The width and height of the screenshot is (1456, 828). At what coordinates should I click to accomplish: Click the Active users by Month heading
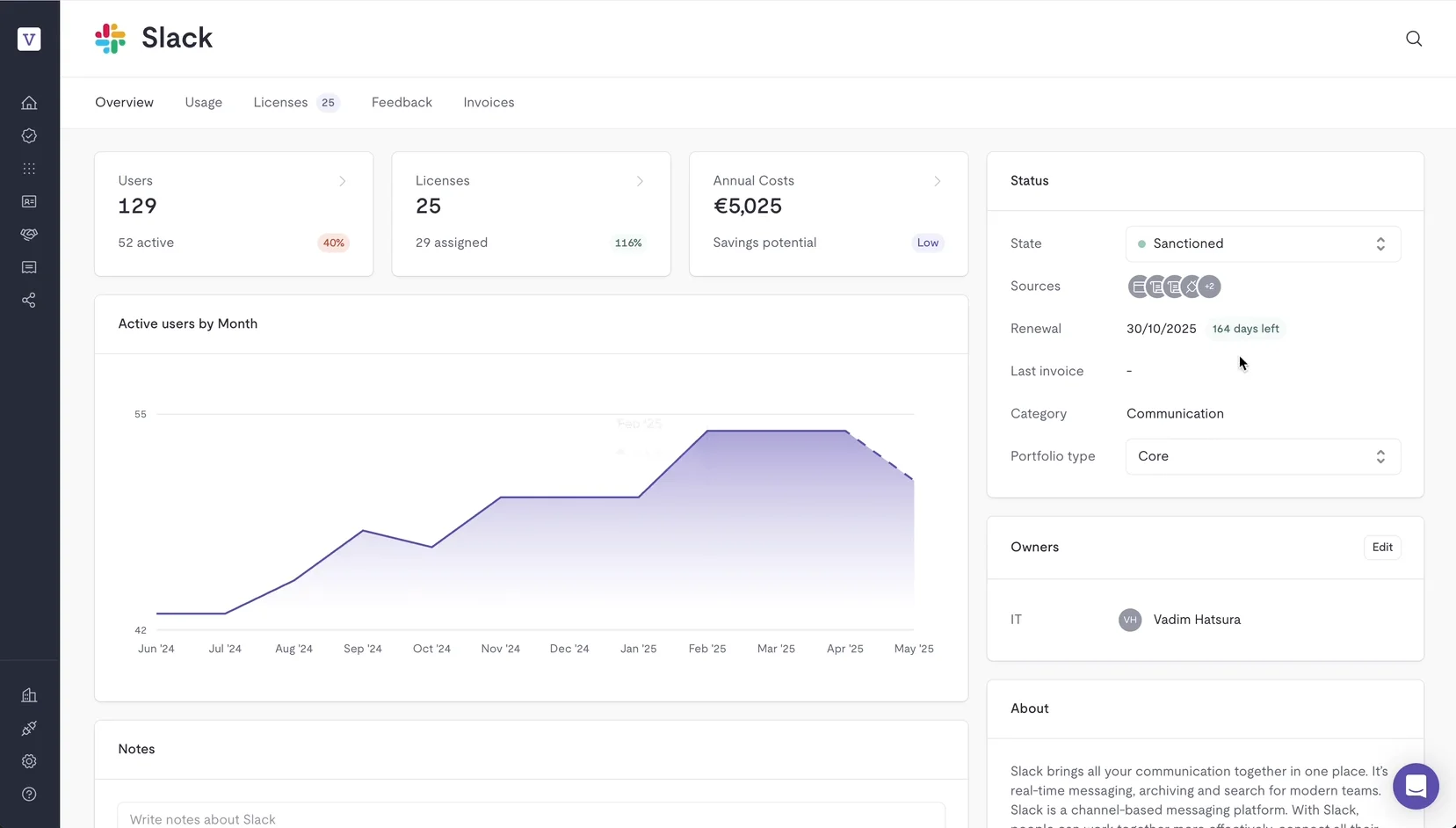click(188, 323)
